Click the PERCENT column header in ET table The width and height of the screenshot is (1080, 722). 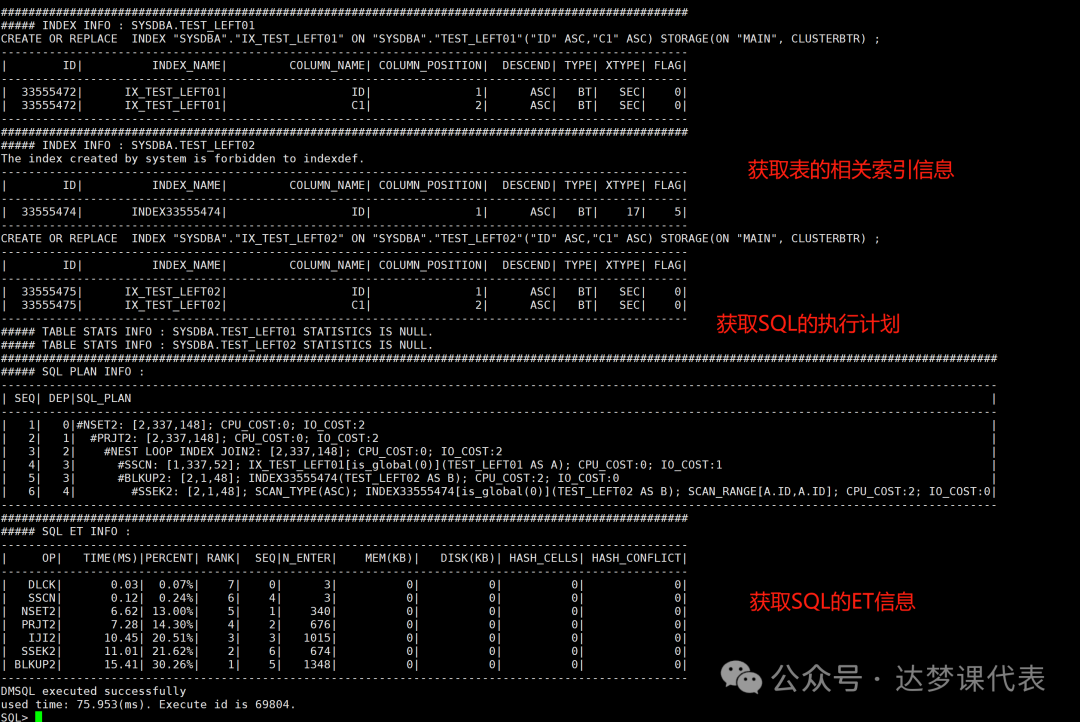(171, 558)
